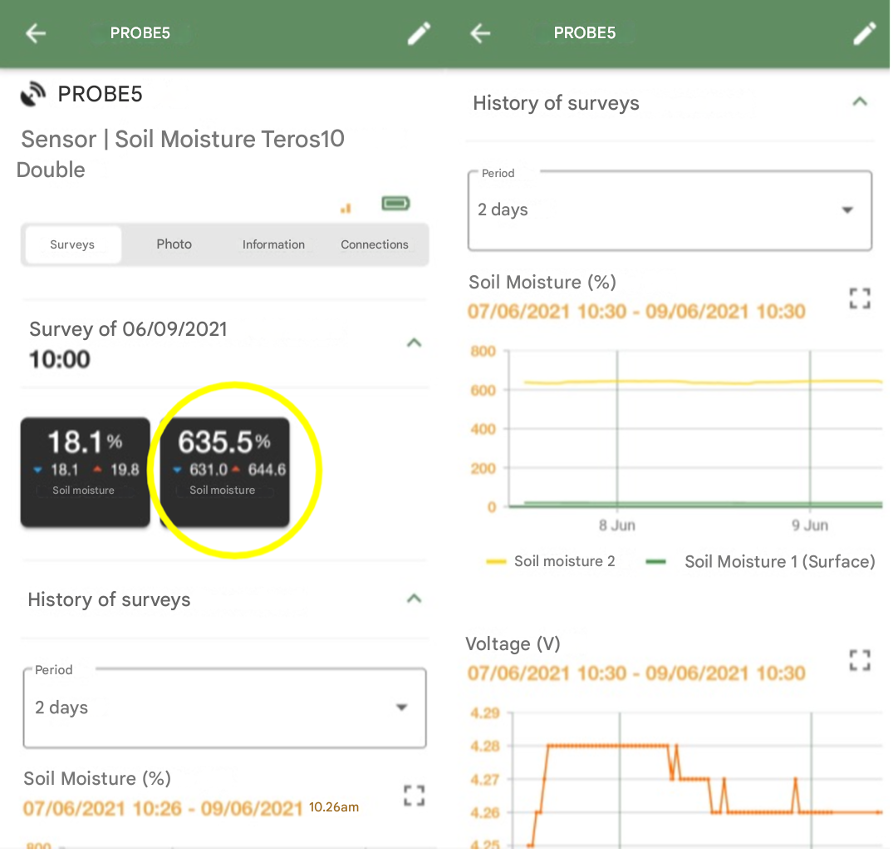This screenshot has width=894, height=854.
Task: Tap the PROBE5 title in left header
Action: [140, 33]
